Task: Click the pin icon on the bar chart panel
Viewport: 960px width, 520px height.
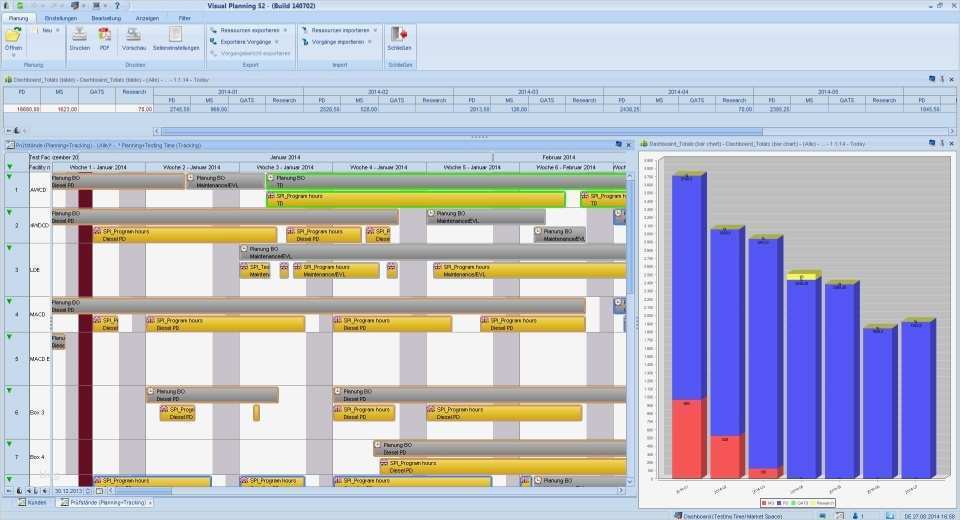Action: click(942, 143)
